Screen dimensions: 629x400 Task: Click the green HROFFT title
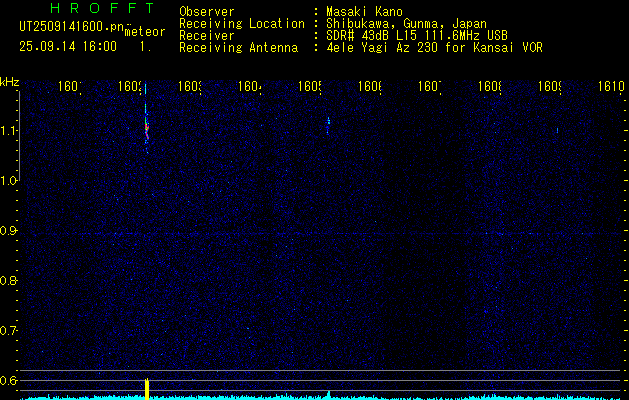click(x=102, y=8)
